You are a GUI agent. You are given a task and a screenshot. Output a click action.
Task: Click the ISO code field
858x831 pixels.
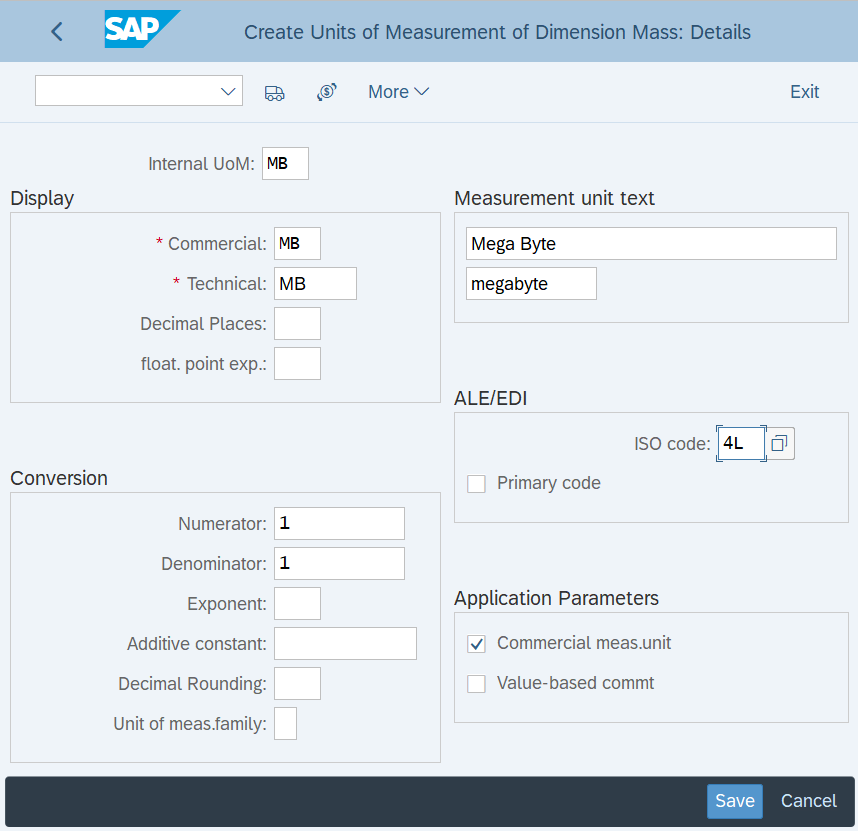[x=741, y=443]
